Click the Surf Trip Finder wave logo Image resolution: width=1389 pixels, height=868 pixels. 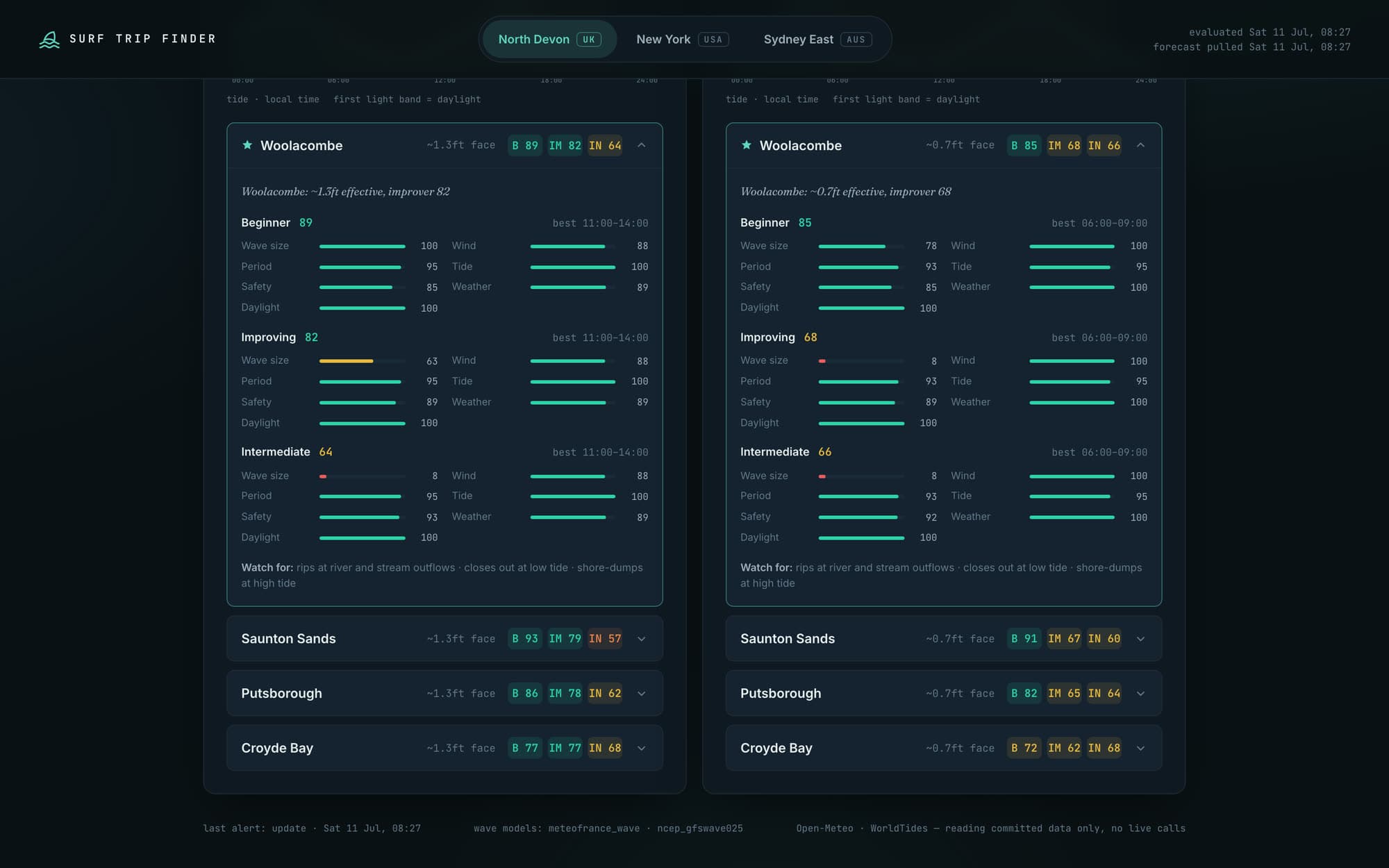pyautogui.click(x=49, y=40)
